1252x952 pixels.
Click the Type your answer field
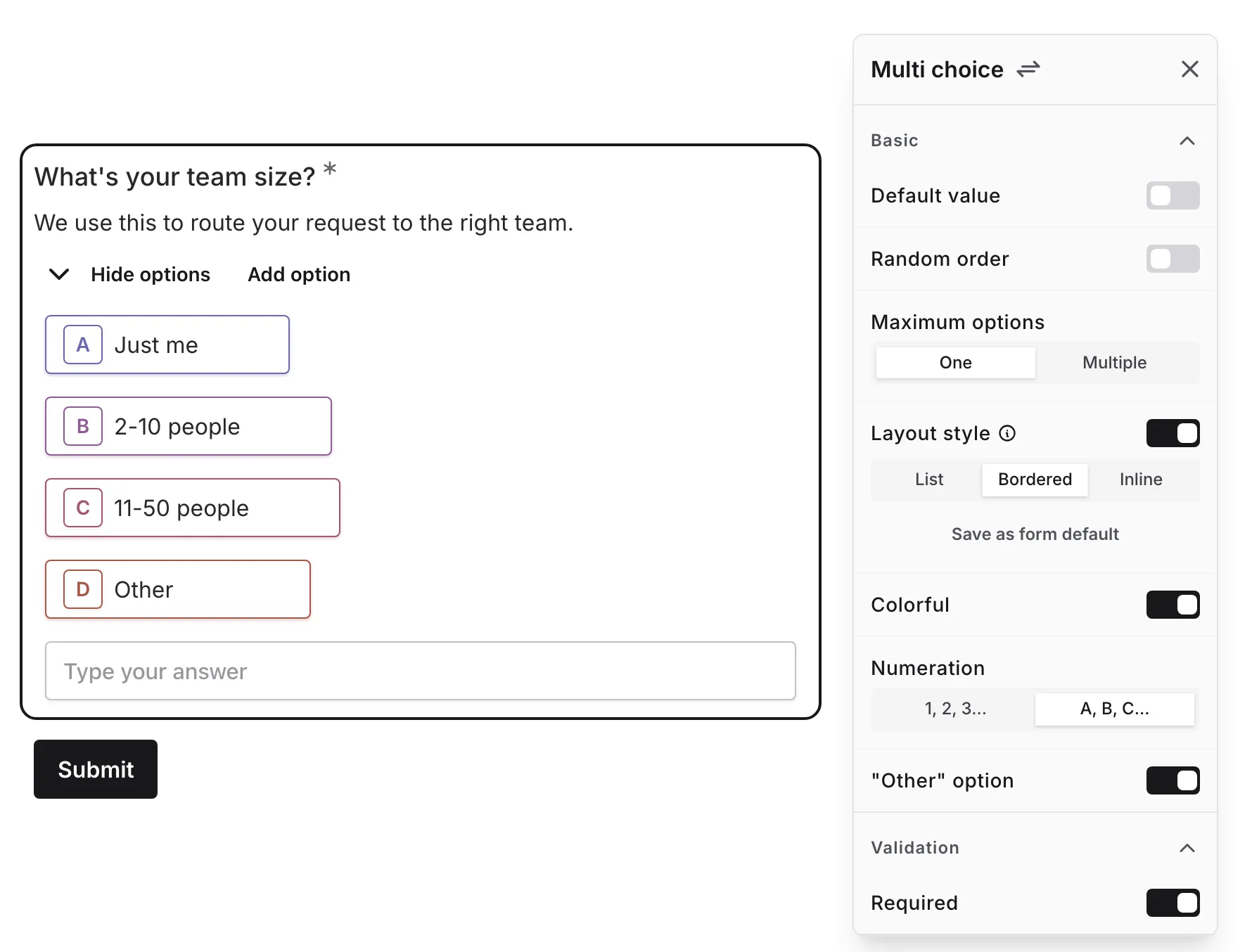click(421, 671)
